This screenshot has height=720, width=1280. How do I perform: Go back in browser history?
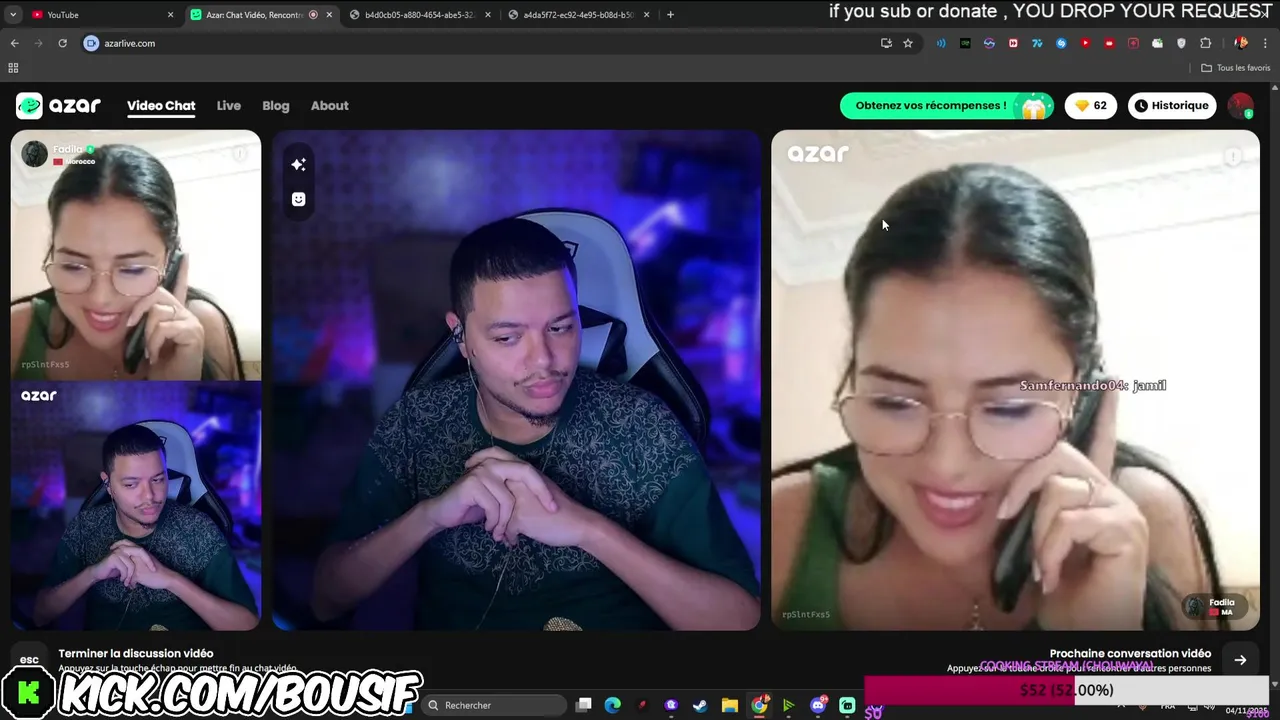(14, 43)
